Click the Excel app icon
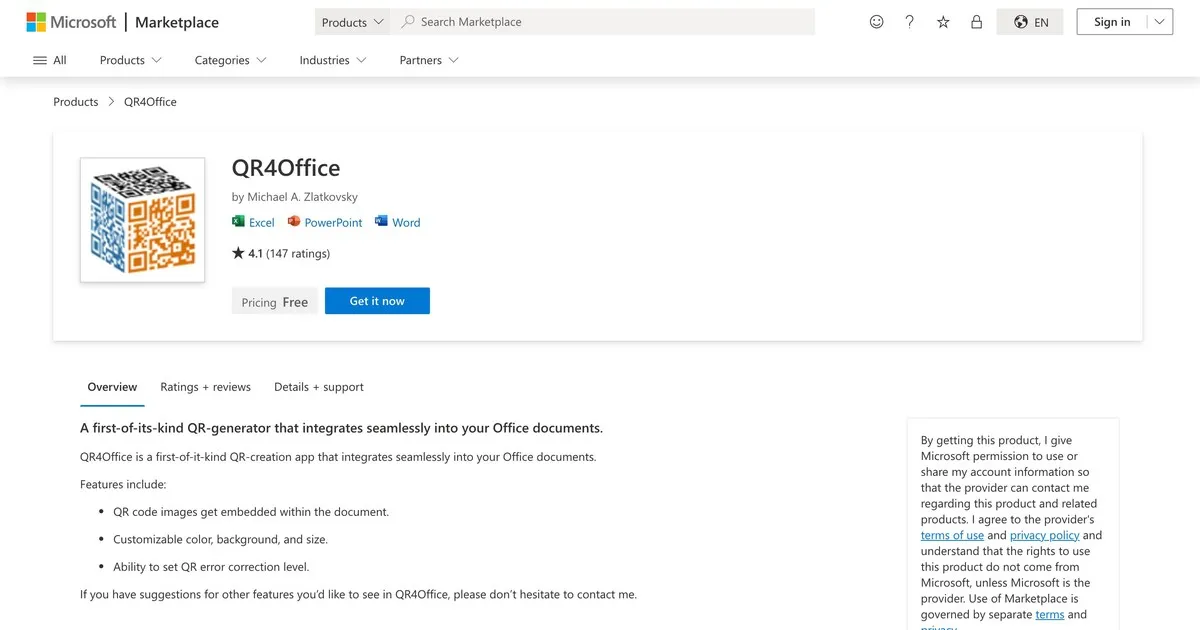1200x630 pixels. pyautogui.click(x=239, y=221)
